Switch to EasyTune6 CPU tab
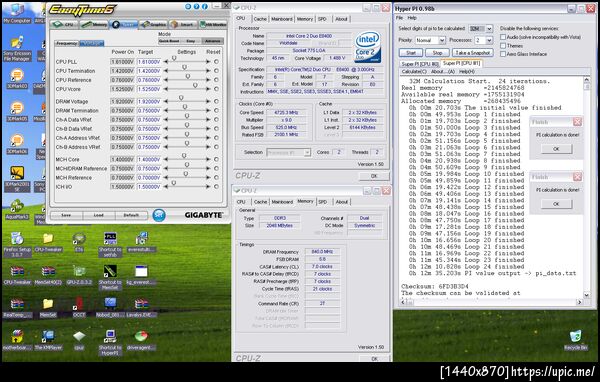The height and width of the screenshot is (382, 600). tap(64, 24)
